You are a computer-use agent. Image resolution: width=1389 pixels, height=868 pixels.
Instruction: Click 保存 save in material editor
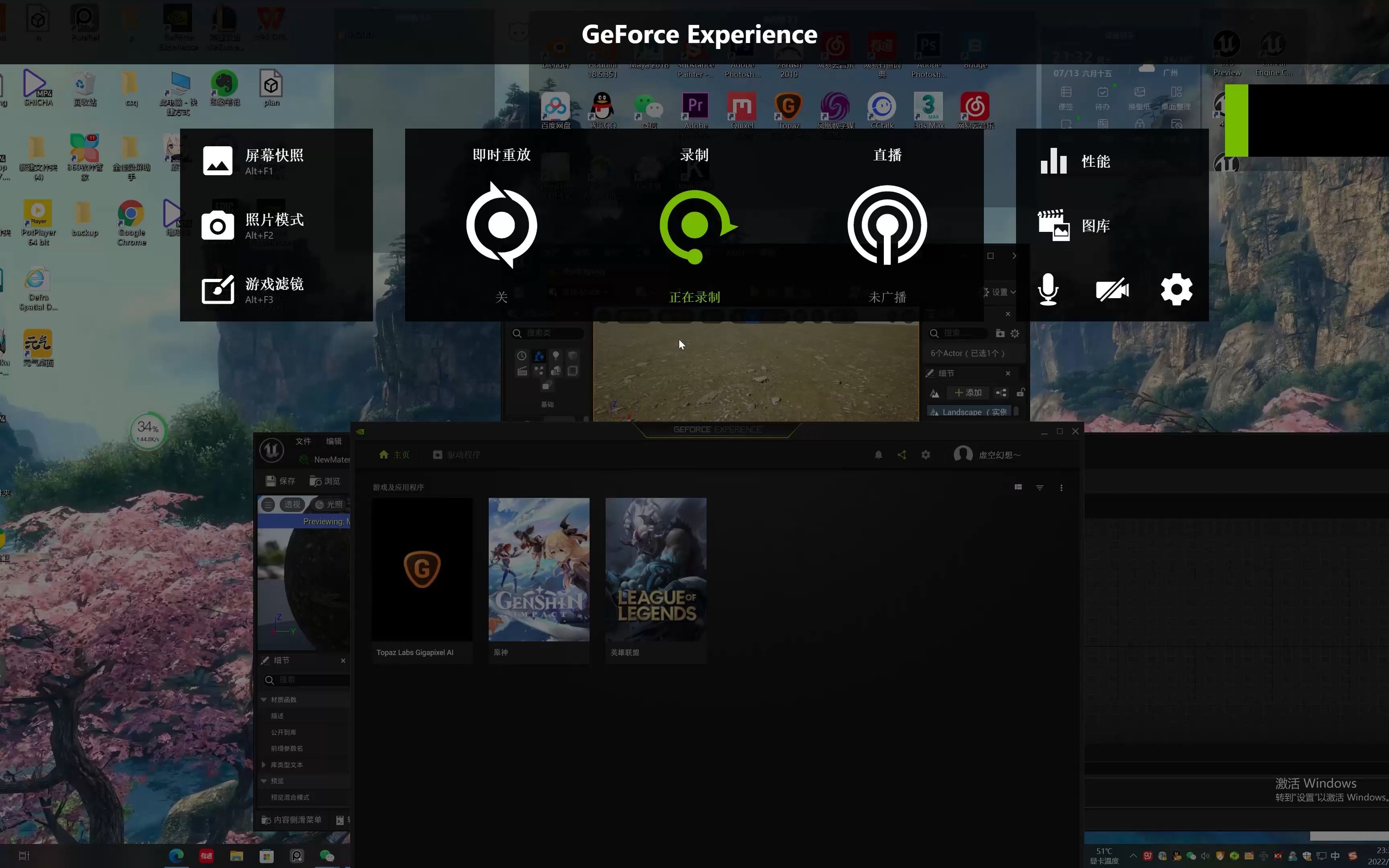coord(281,481)
